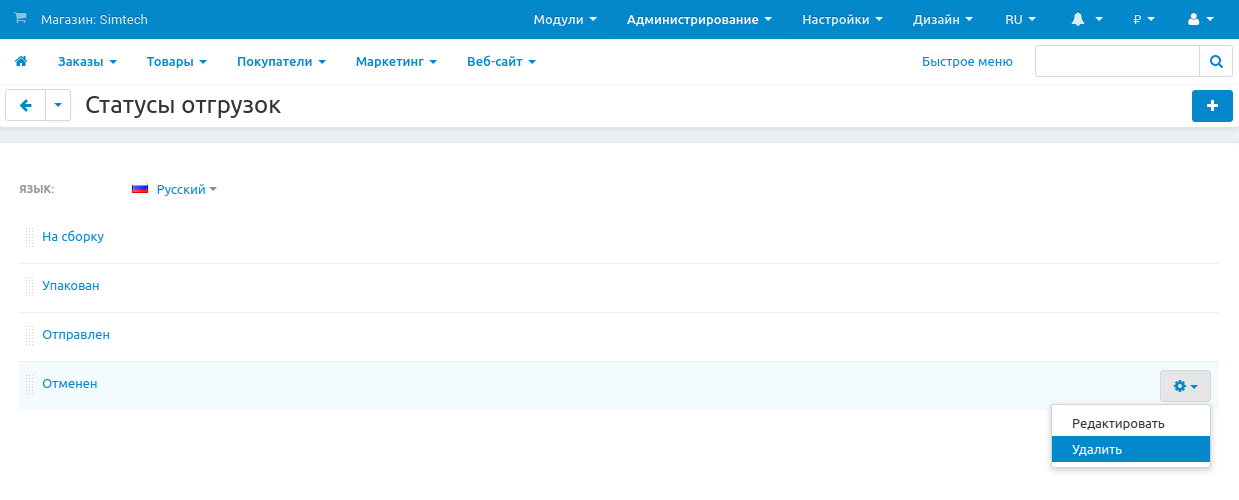Expand the RU language selector
This screenshot has width=1239, height=500.
coord(1020,19)
